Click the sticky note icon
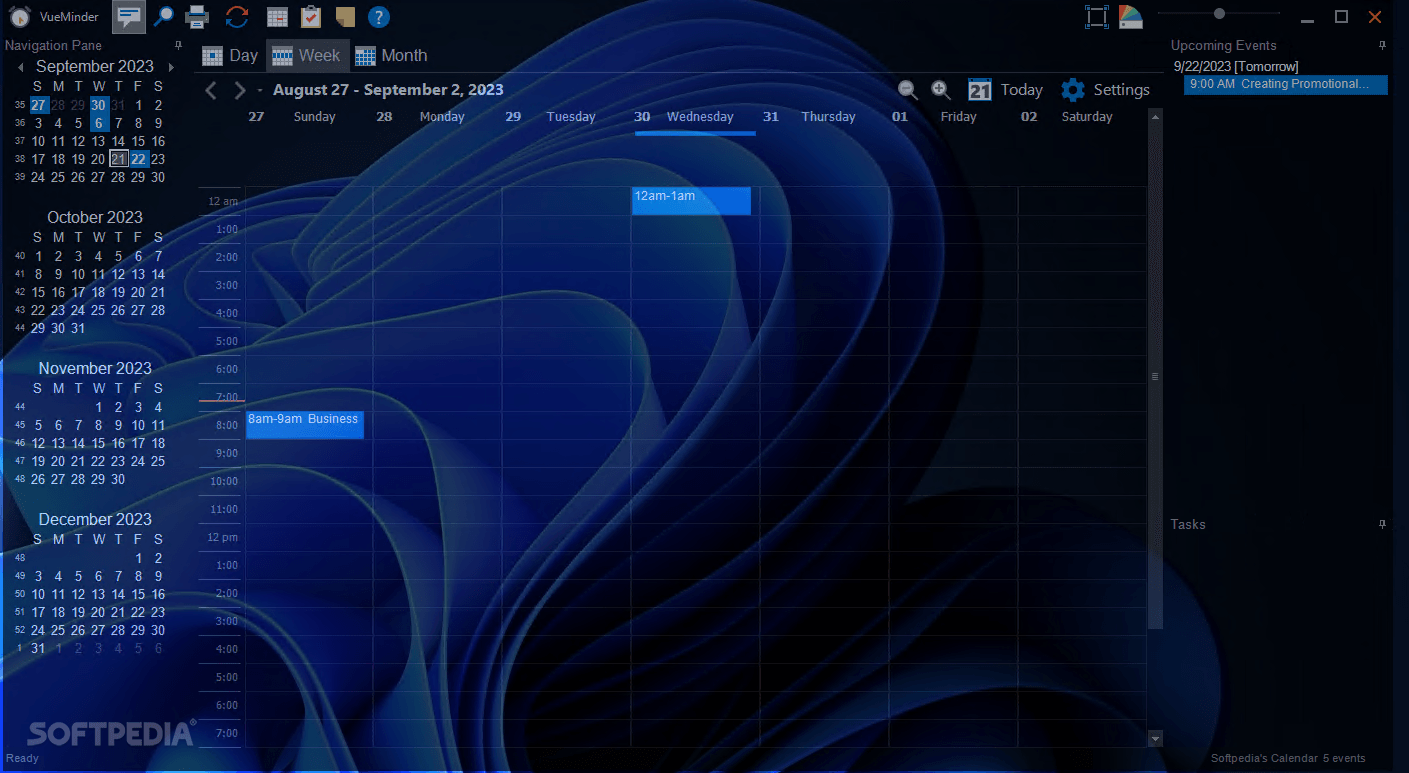Image resolution: width=1409 pixels, height=773 pixels. click(344, 17)
